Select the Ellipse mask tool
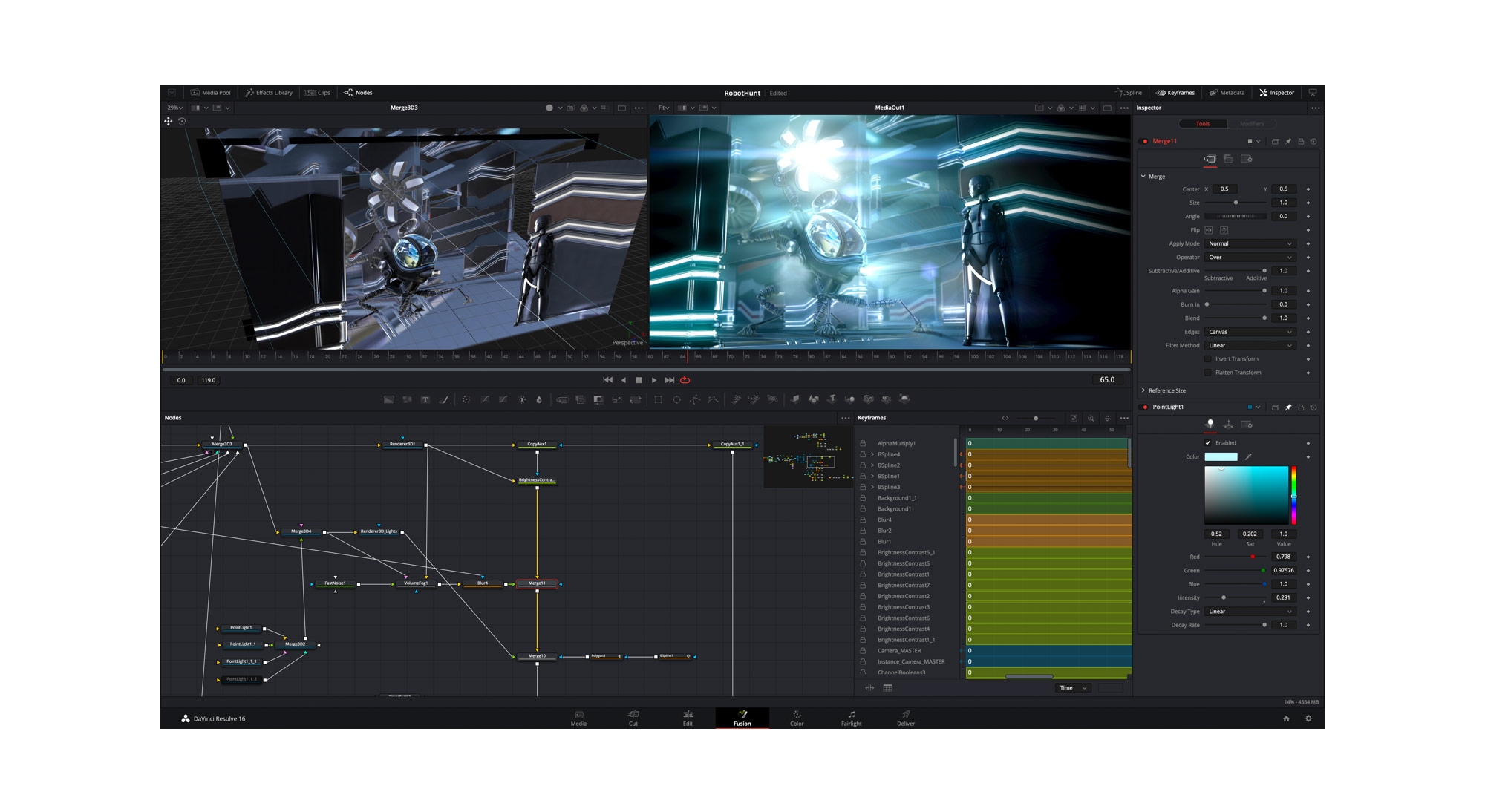This screenshot has width=1485, height=812. pos(676,399)
